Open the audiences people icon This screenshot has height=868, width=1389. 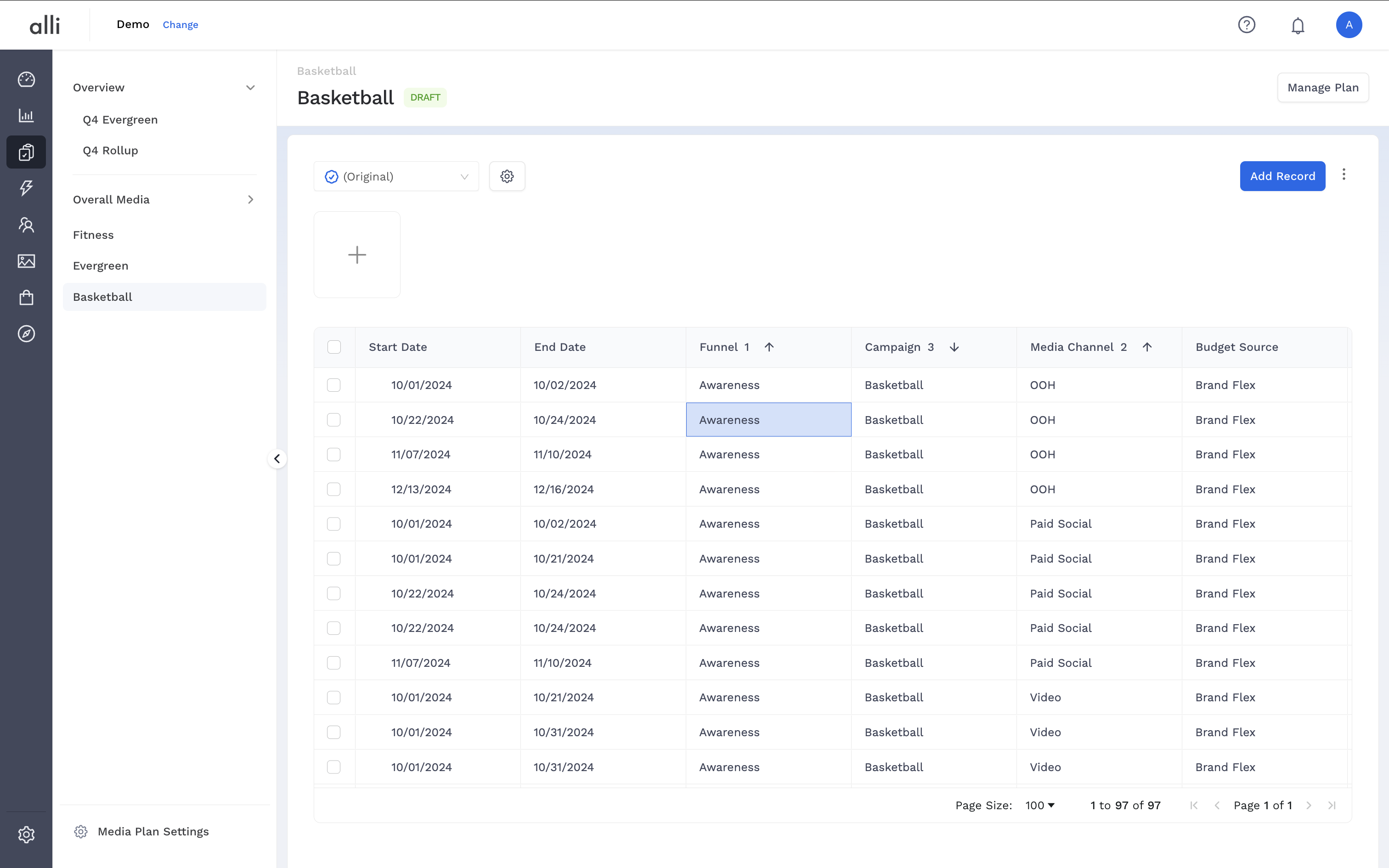pos(26,225)
